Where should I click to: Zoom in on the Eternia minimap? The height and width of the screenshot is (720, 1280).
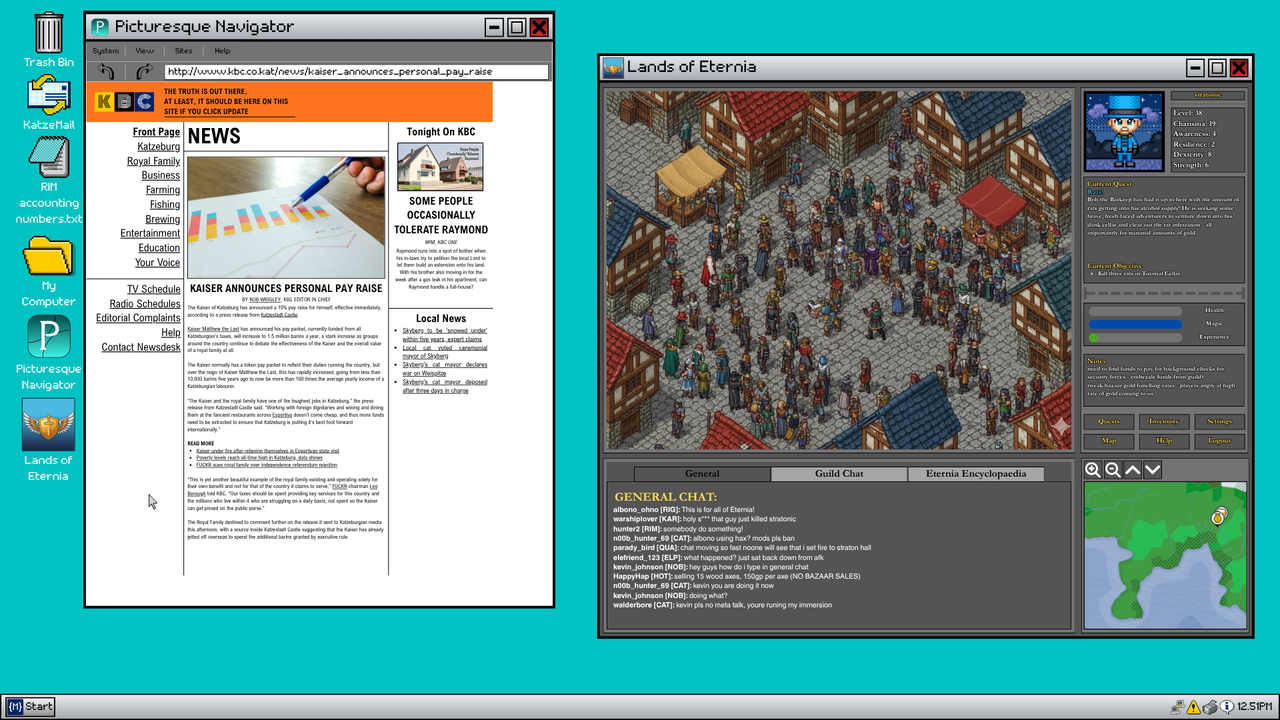[x=1093, y=470]
